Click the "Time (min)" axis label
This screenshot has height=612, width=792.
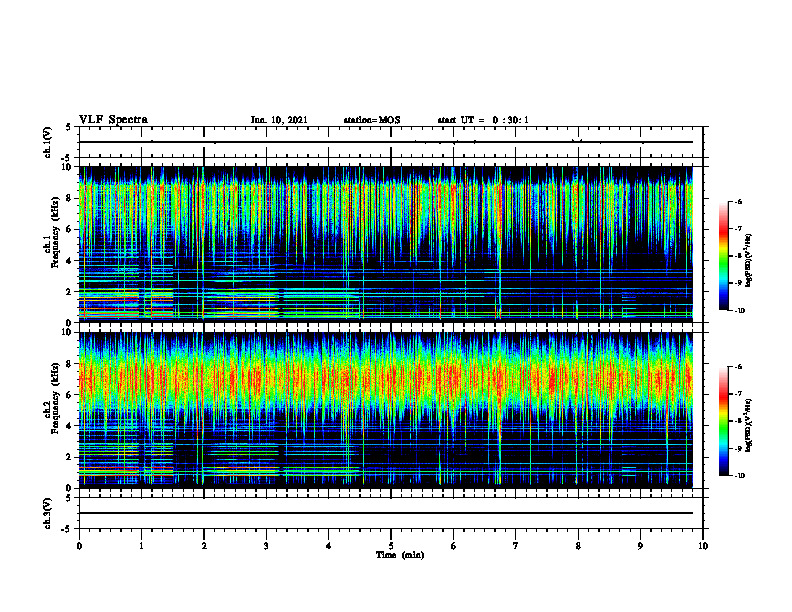400,555
